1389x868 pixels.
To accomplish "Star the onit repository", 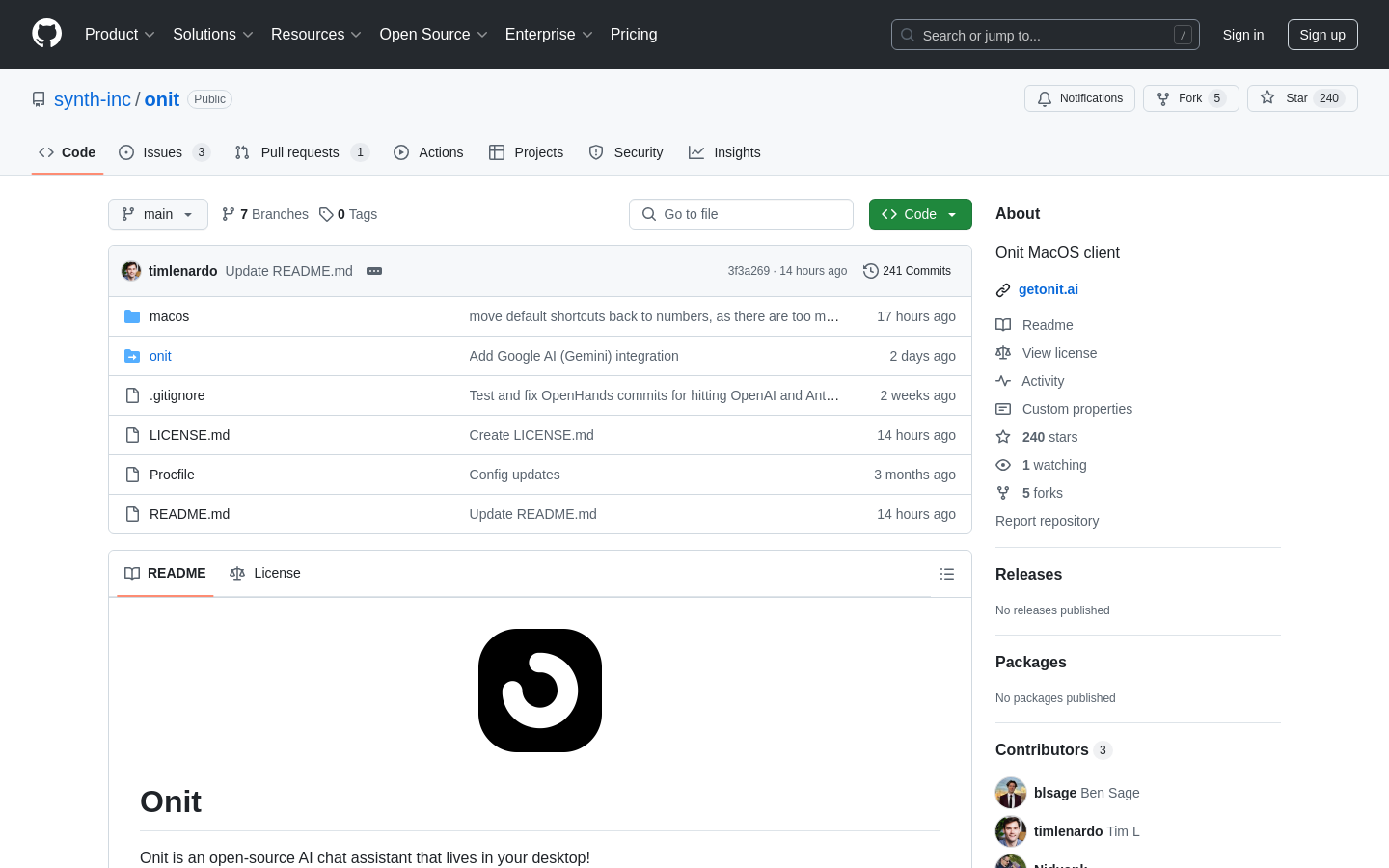I will pos(1302,98).
